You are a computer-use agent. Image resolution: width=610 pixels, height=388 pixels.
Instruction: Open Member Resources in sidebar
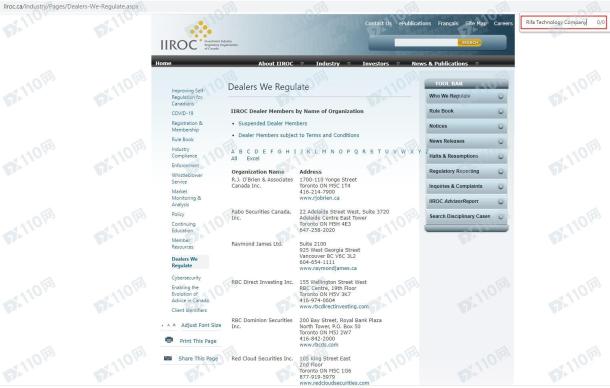[x=182, y=244]
